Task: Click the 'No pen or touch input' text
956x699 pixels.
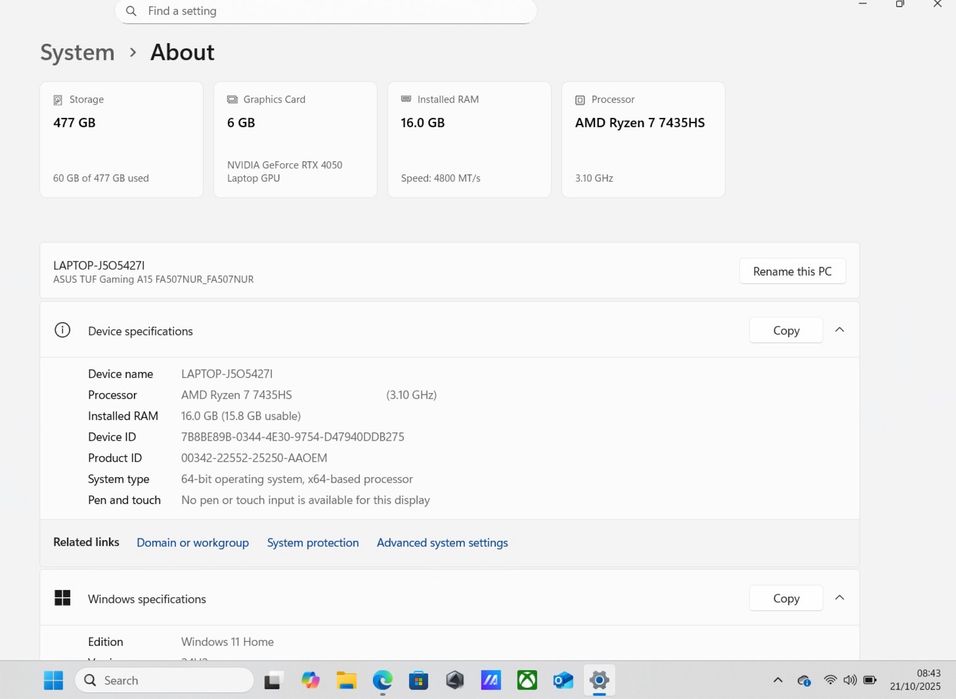Action: coord(305,500)
